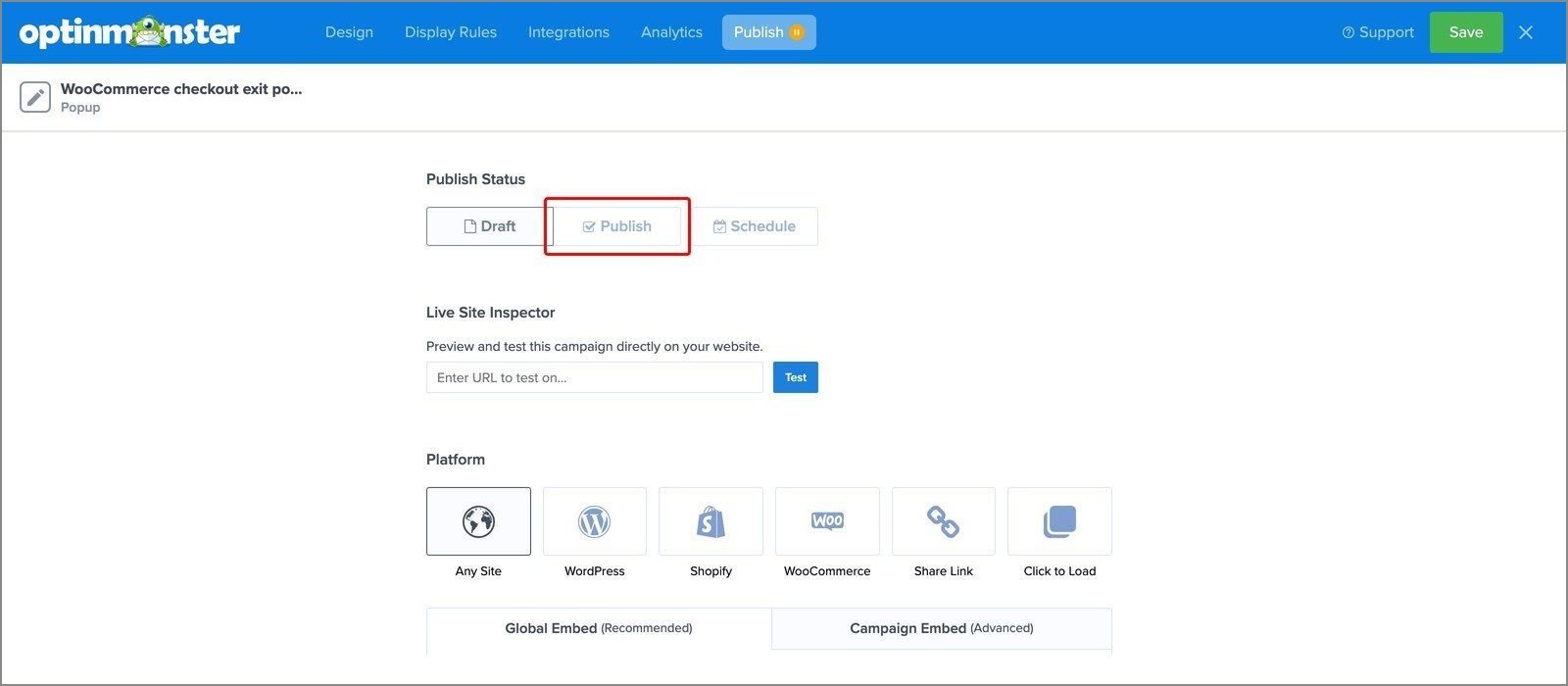Screen dimensions: 1568x686
Task: Go to the Integrations tab
Action: [x=568, y=32]
